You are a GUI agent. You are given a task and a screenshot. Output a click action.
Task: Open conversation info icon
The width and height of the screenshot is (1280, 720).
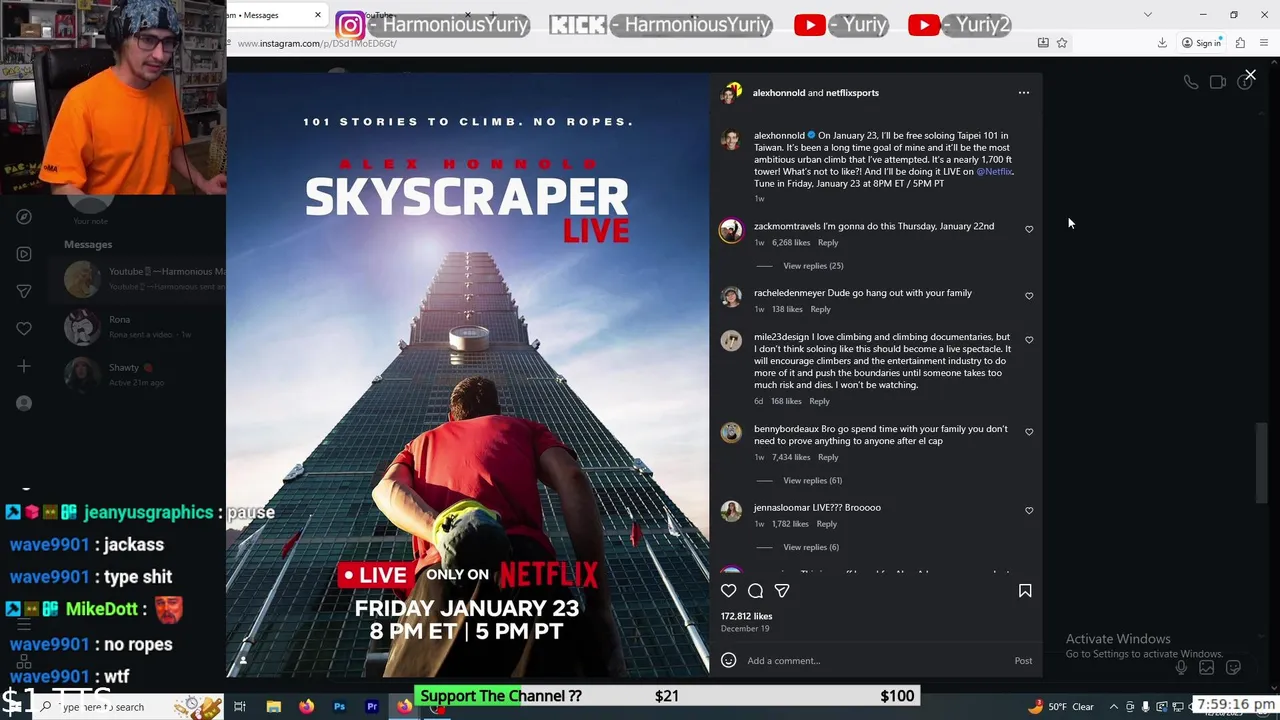click(1244, 83)
